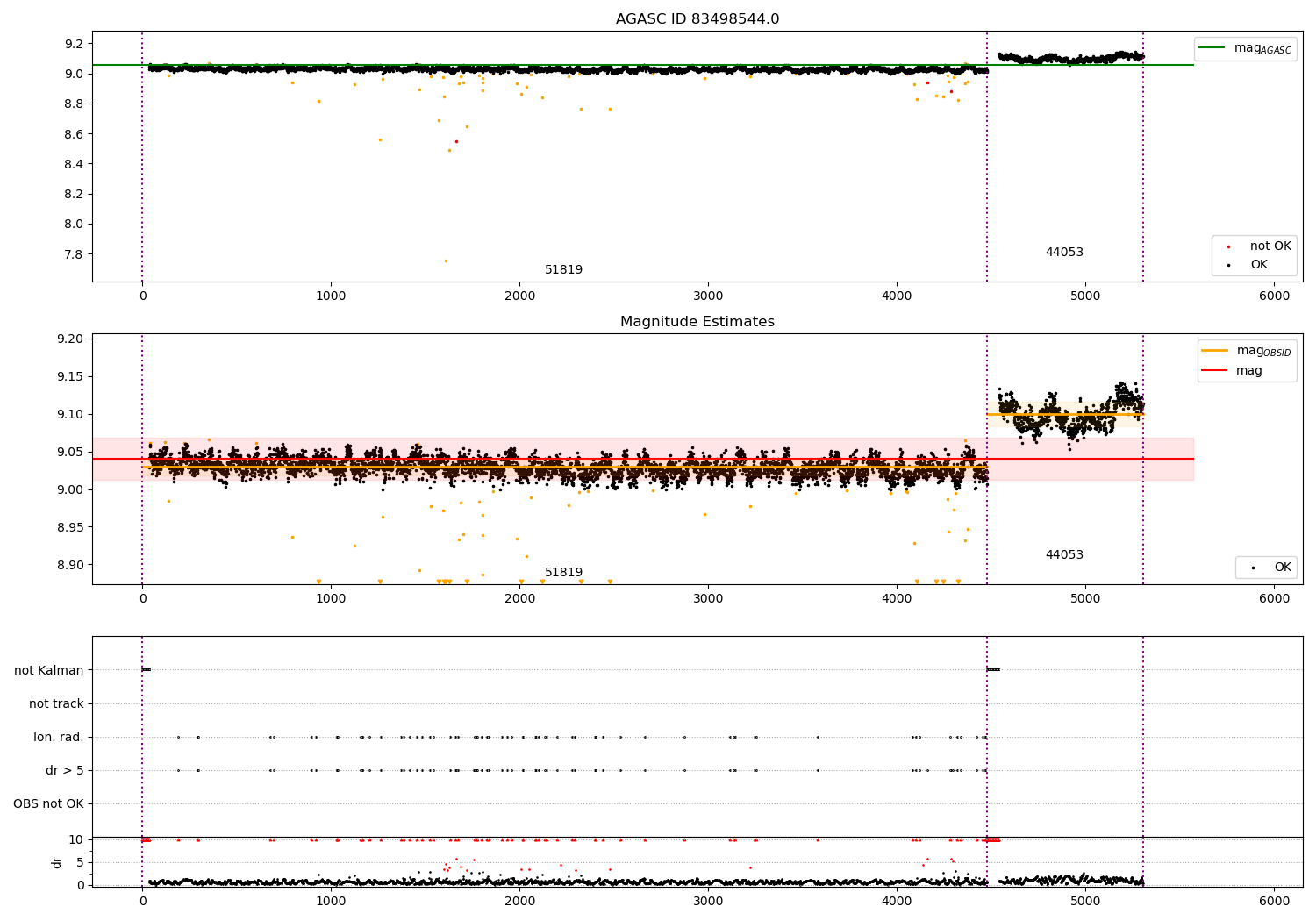Screen dimensions: 1316x921
Task: Click the 3000 x-axis tick under top plot
Action: click(x=708, y=296)
